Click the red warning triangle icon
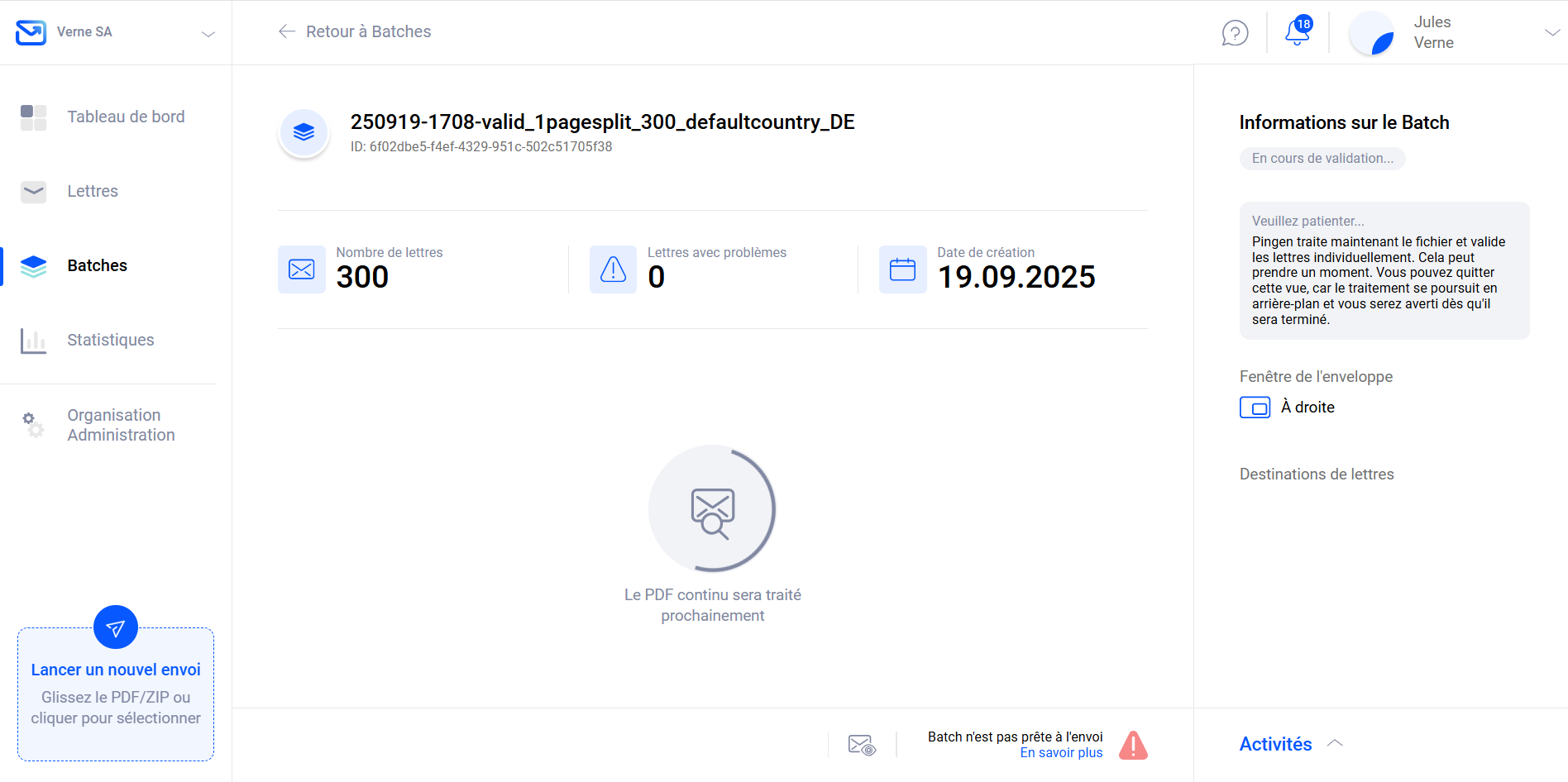The height and width of the screenshot is (782, 1568). 1133,745
